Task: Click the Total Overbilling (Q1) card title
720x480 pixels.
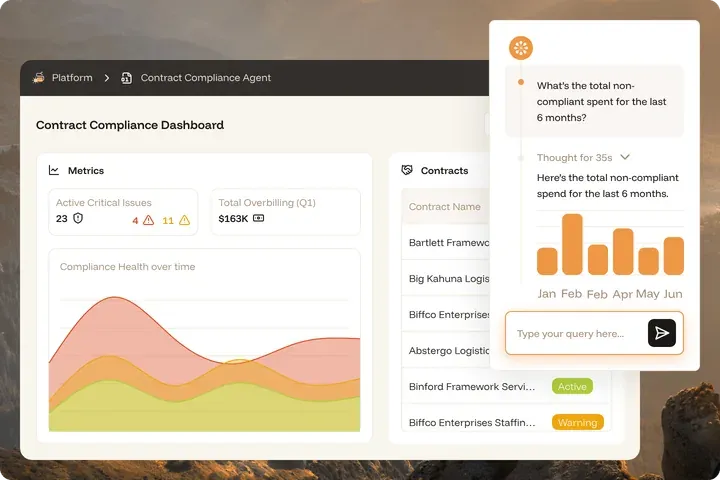Action: click(x=267, y=203)
